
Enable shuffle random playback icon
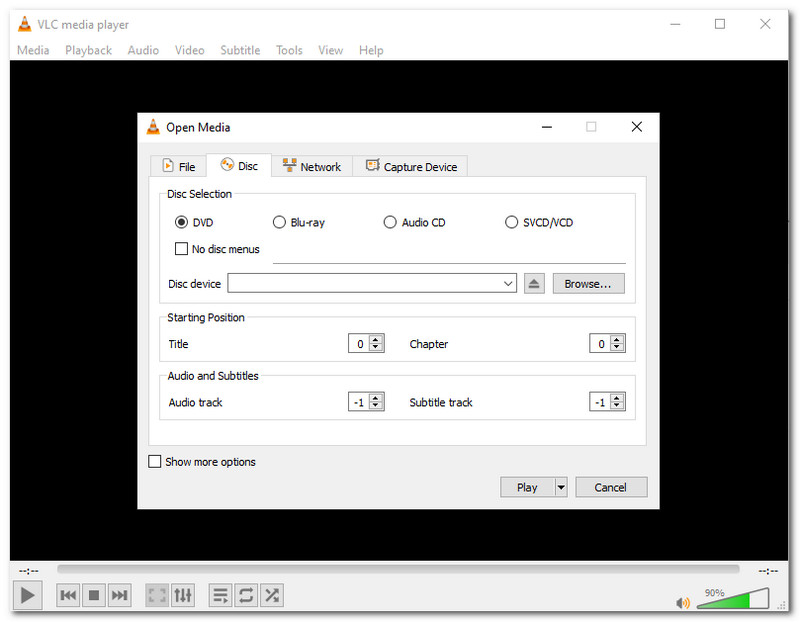pyautogui.click(x=271, y=596)
